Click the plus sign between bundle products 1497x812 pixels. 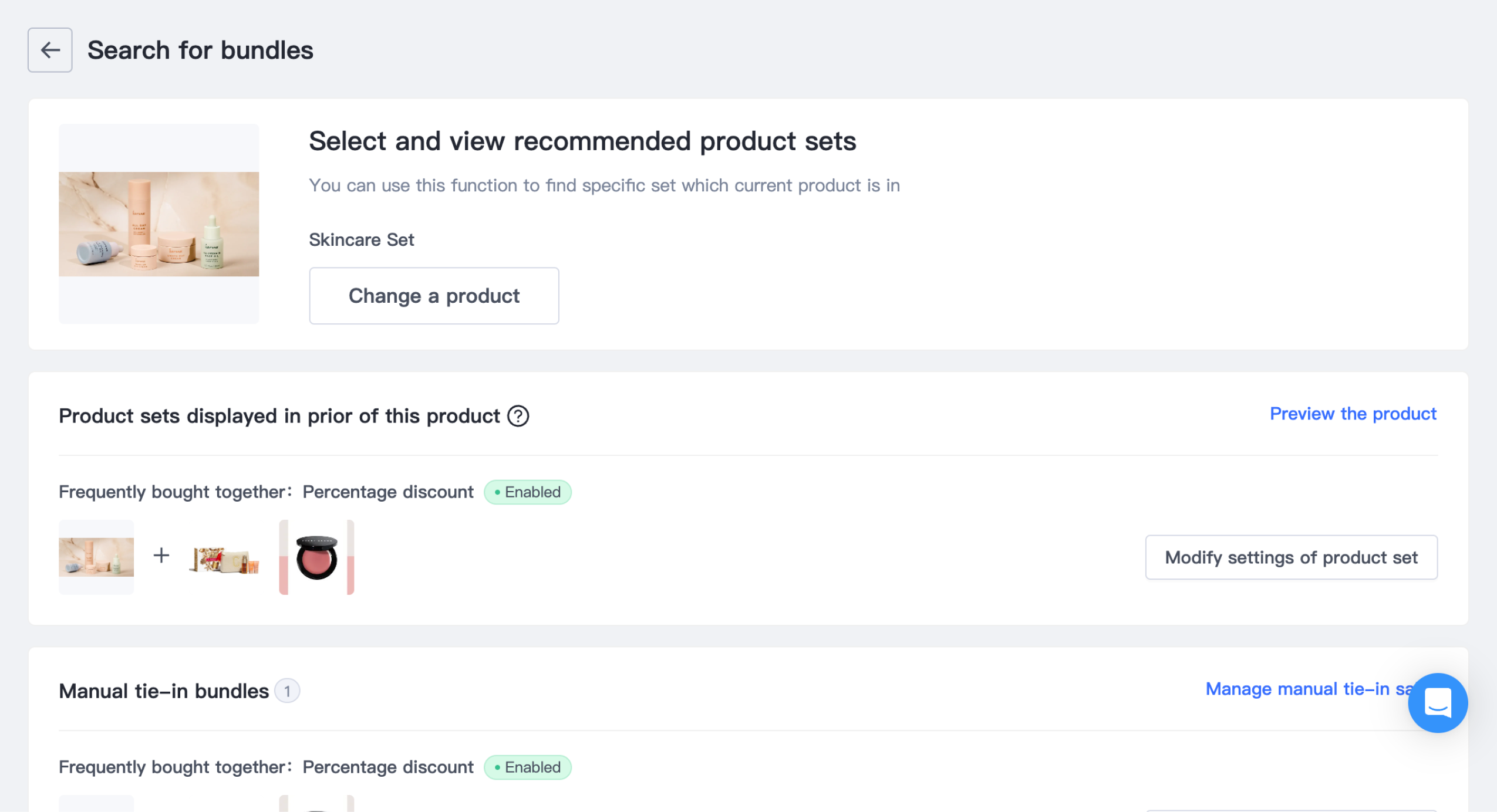click(161, 555)
